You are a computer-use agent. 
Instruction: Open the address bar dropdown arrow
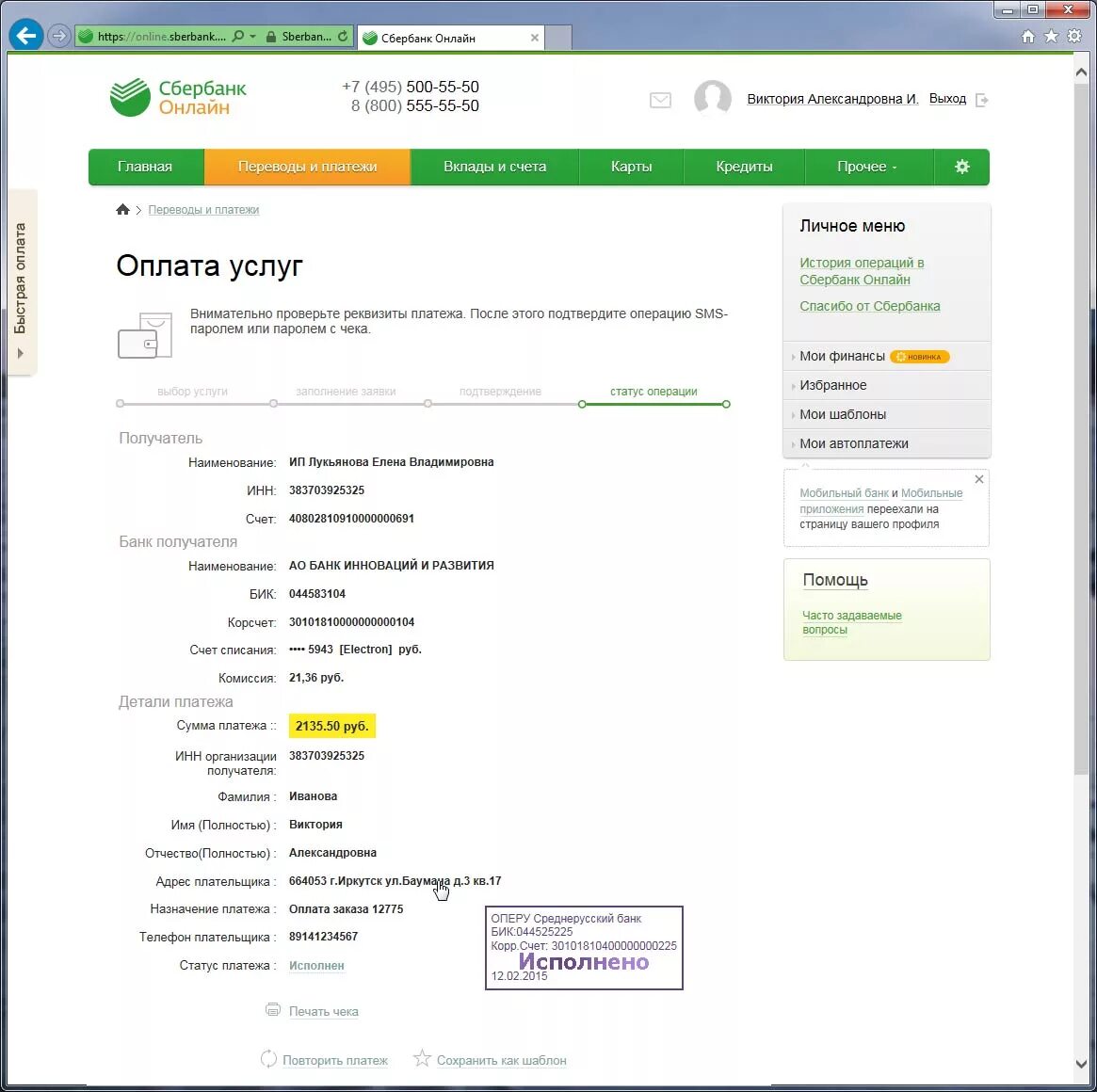(x=252, y=37)
